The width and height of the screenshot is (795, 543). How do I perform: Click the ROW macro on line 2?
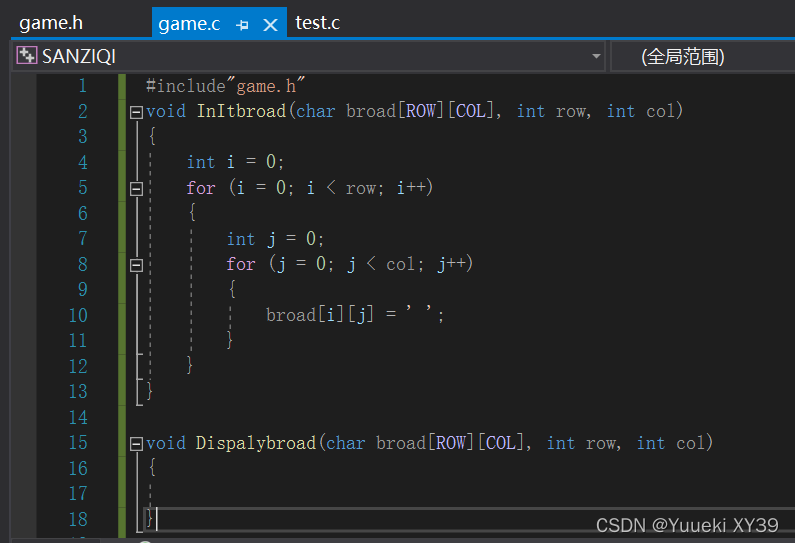click(x=421, y=111)
